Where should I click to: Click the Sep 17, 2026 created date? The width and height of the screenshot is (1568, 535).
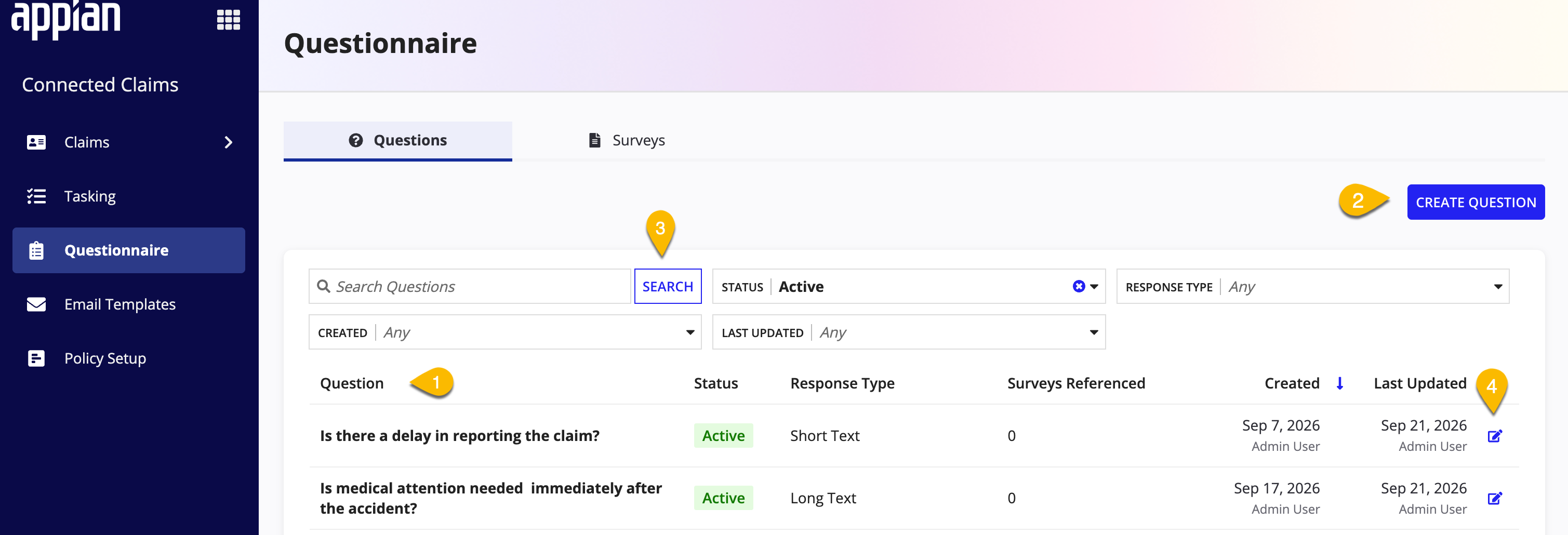coord(1277,488)
